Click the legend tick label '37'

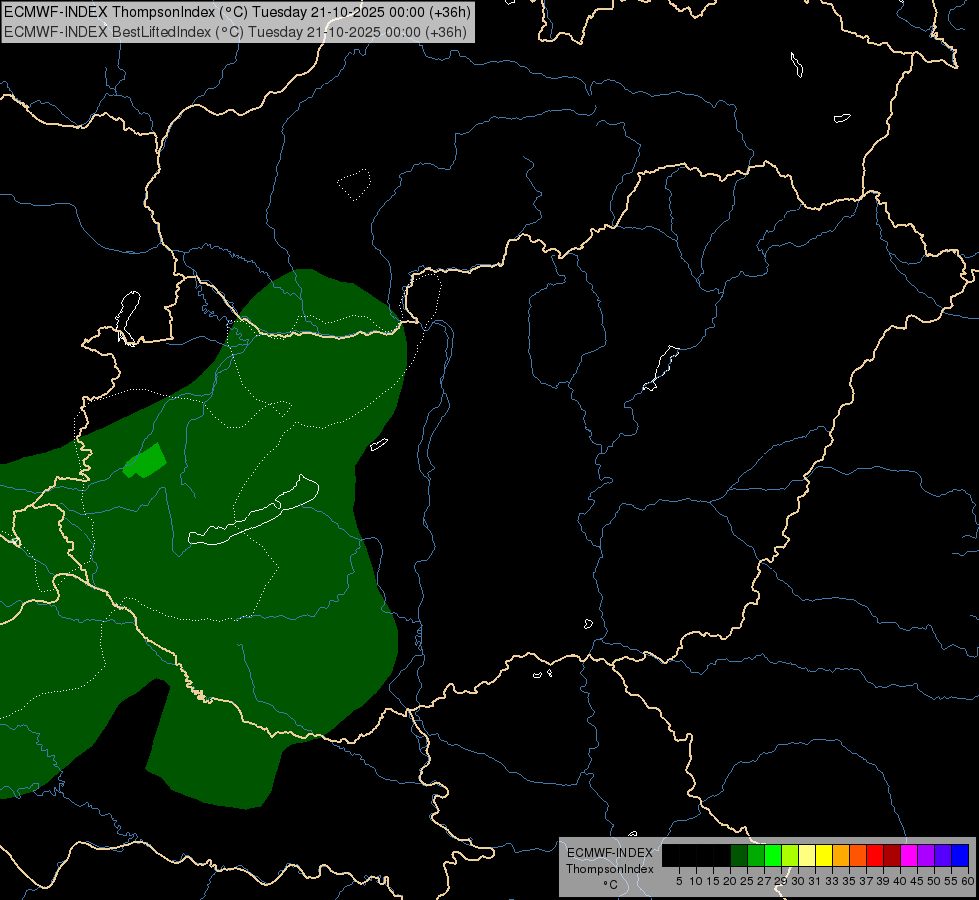pos(867,881)
